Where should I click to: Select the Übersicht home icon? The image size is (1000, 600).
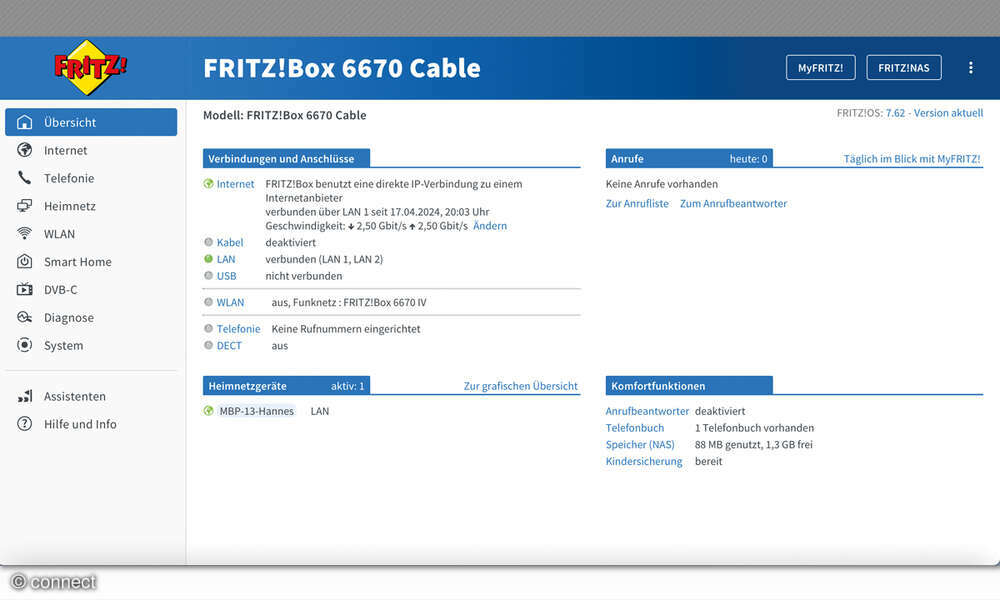[x=23, y=122]
